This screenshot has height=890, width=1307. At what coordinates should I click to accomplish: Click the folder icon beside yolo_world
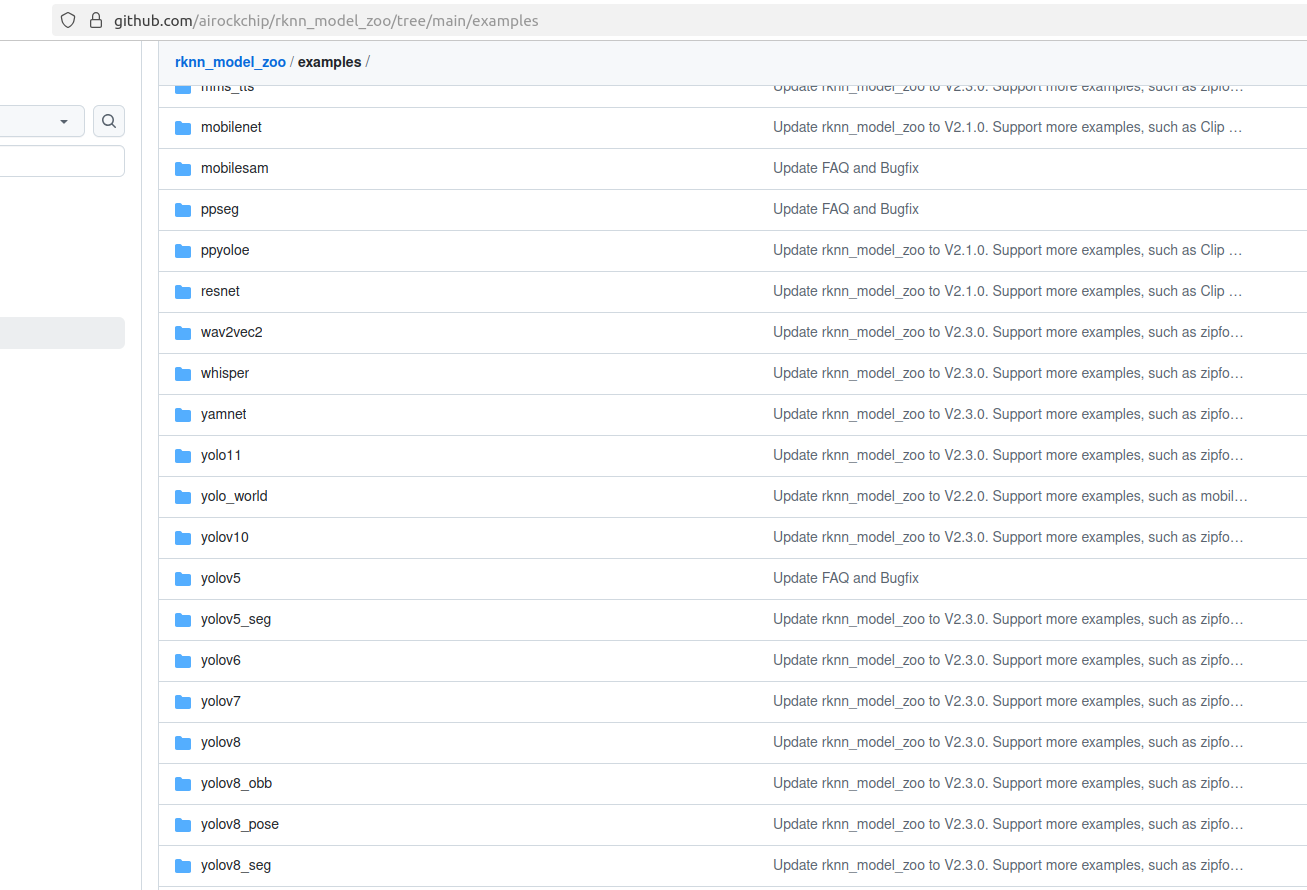click(183, 497)
